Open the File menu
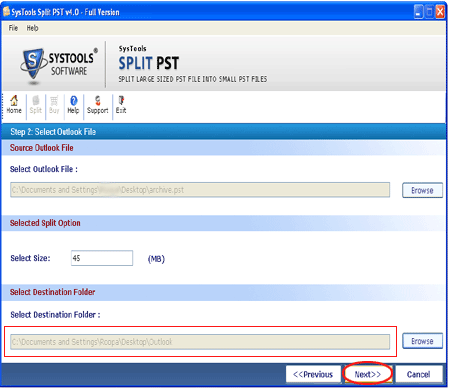450x390 pixels. click(13, 28)
